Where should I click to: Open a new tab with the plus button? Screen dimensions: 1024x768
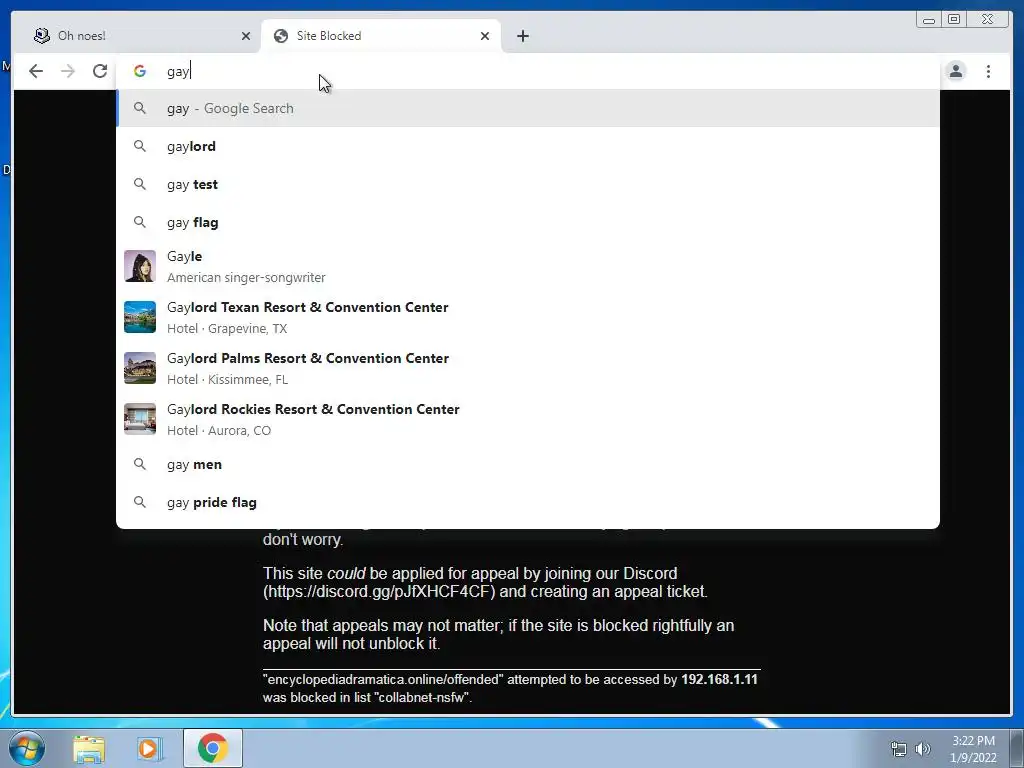[x=522, y=36]
